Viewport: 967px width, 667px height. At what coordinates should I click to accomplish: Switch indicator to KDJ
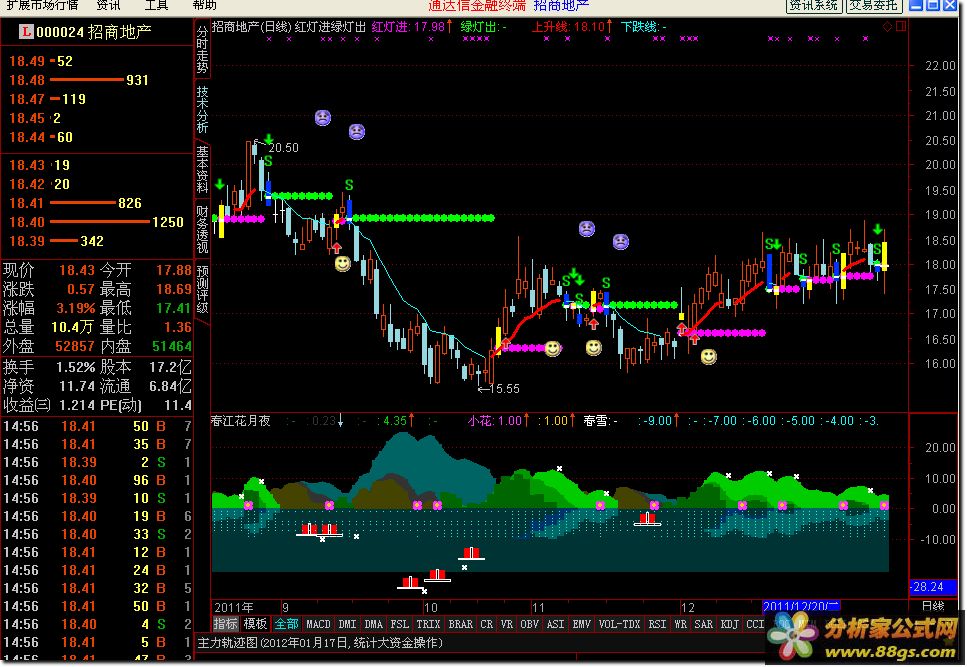tap(729, 624)
